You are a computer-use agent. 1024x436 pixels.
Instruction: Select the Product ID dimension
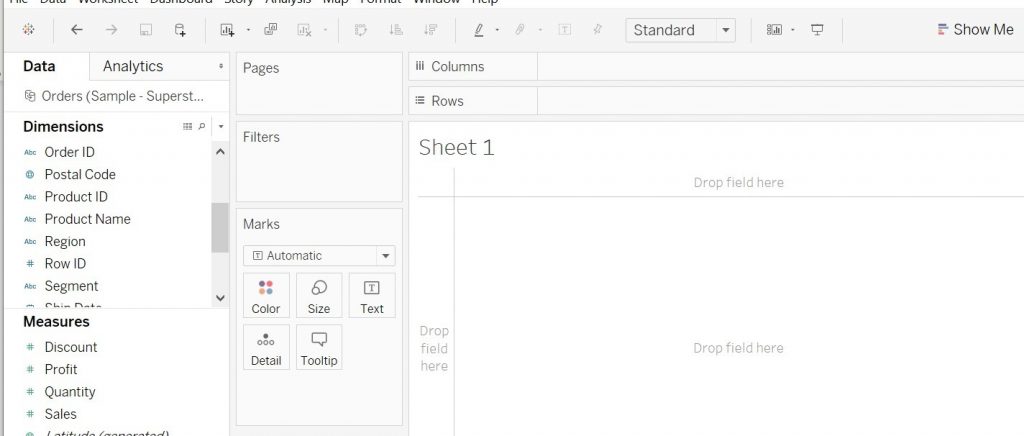76,196
